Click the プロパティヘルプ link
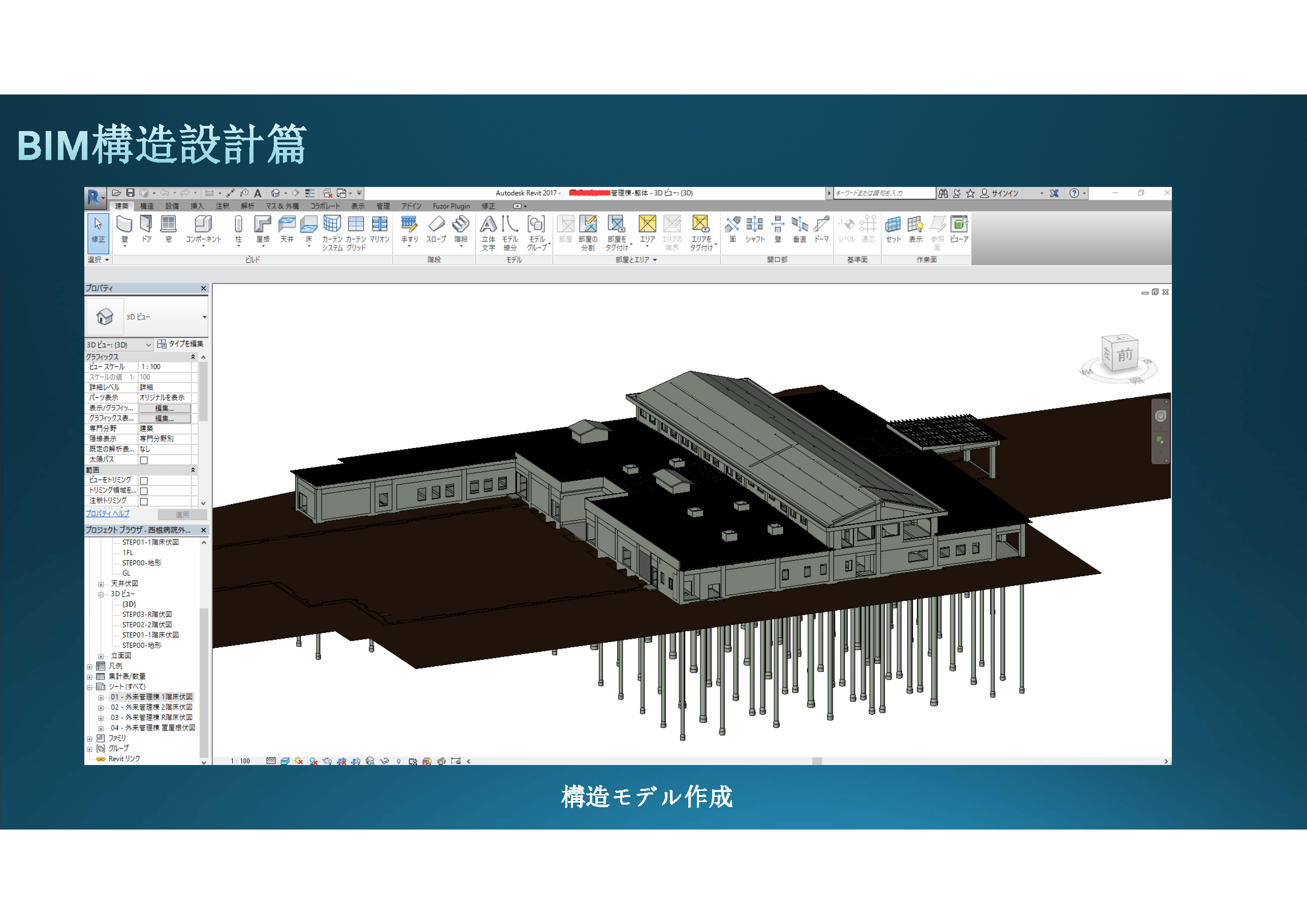The image size is (1307, 924). coord(108,514)
